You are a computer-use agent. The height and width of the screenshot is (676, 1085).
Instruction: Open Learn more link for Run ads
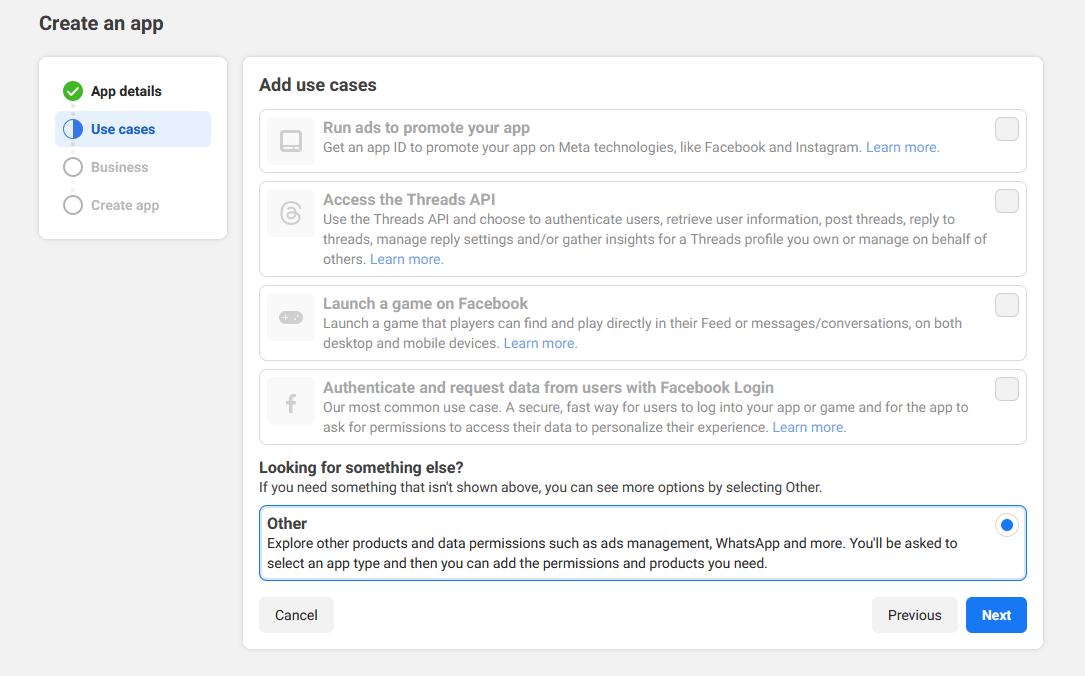click(x=902, y=147)
